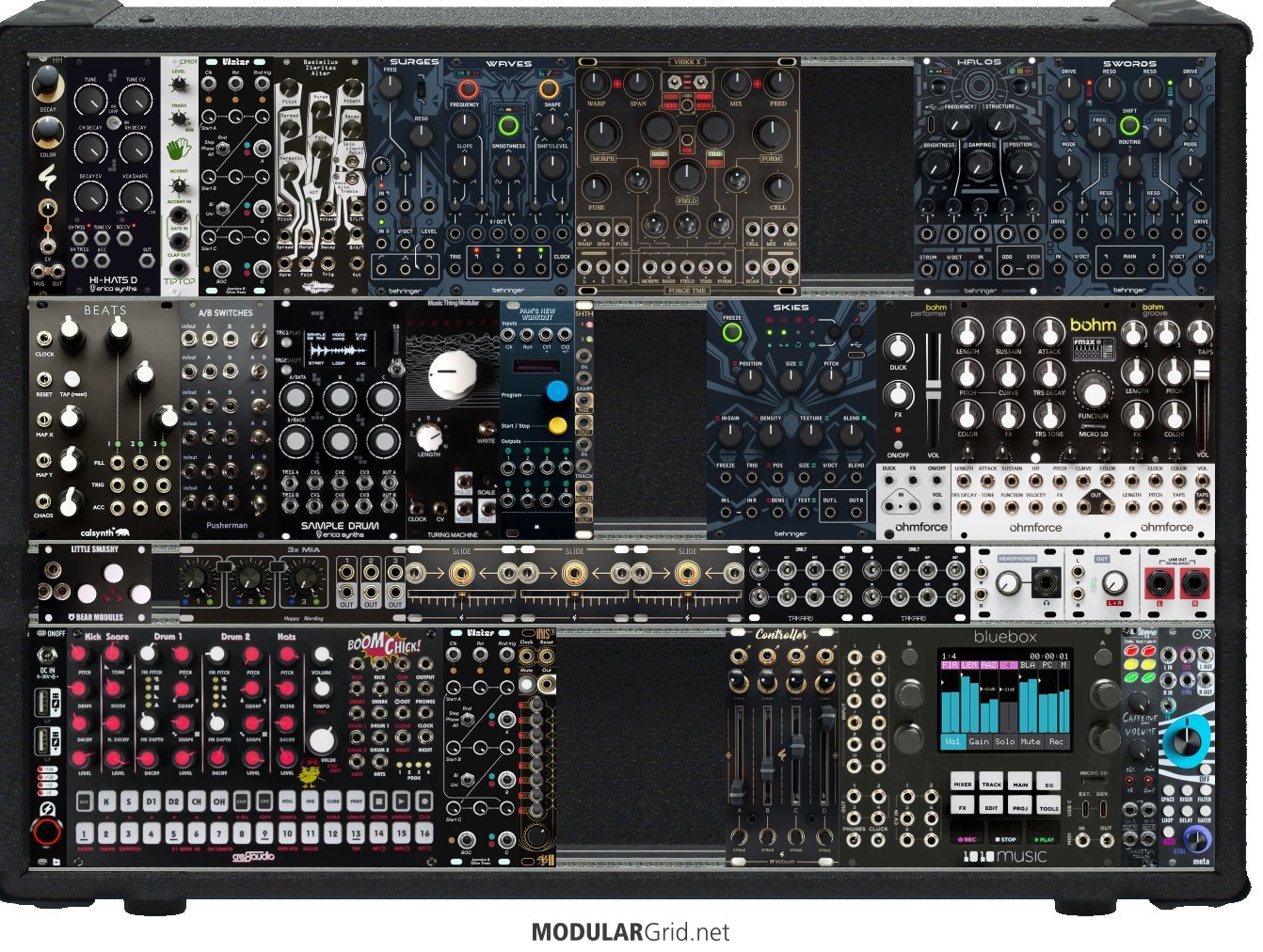
Task: Click the EDIT button on BoomChick
Action: tap(84, 802)
